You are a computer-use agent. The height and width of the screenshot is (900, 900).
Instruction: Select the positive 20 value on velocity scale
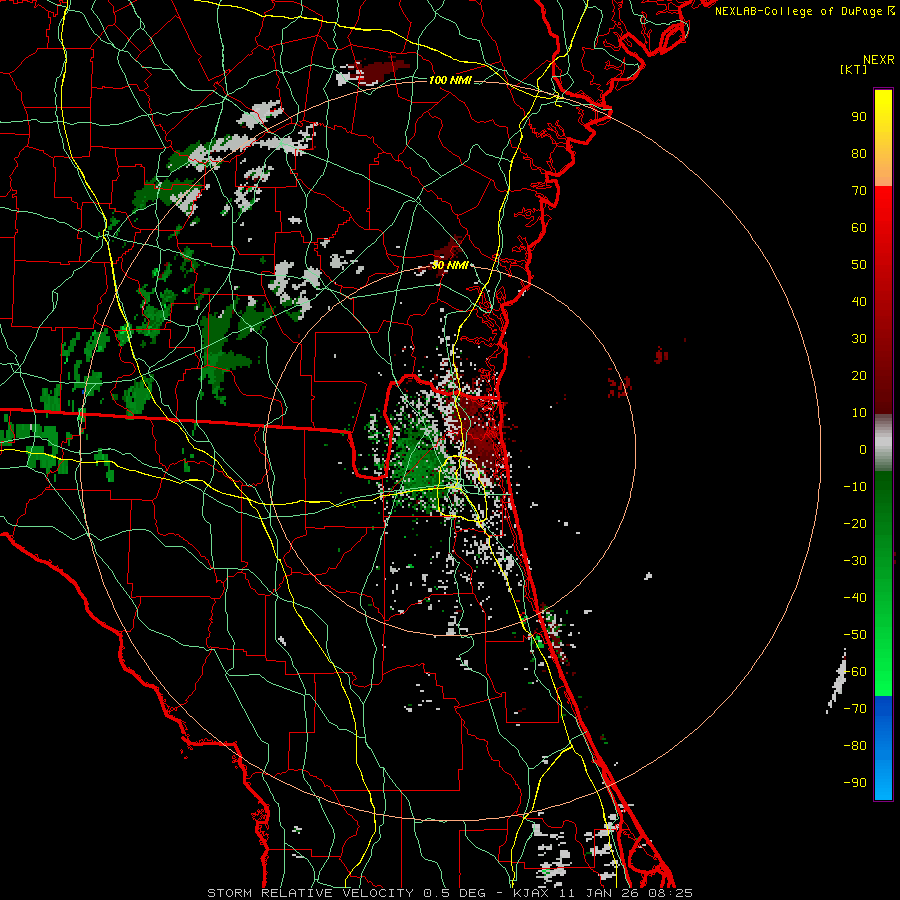pyautogui.click(x=859, y=376)
